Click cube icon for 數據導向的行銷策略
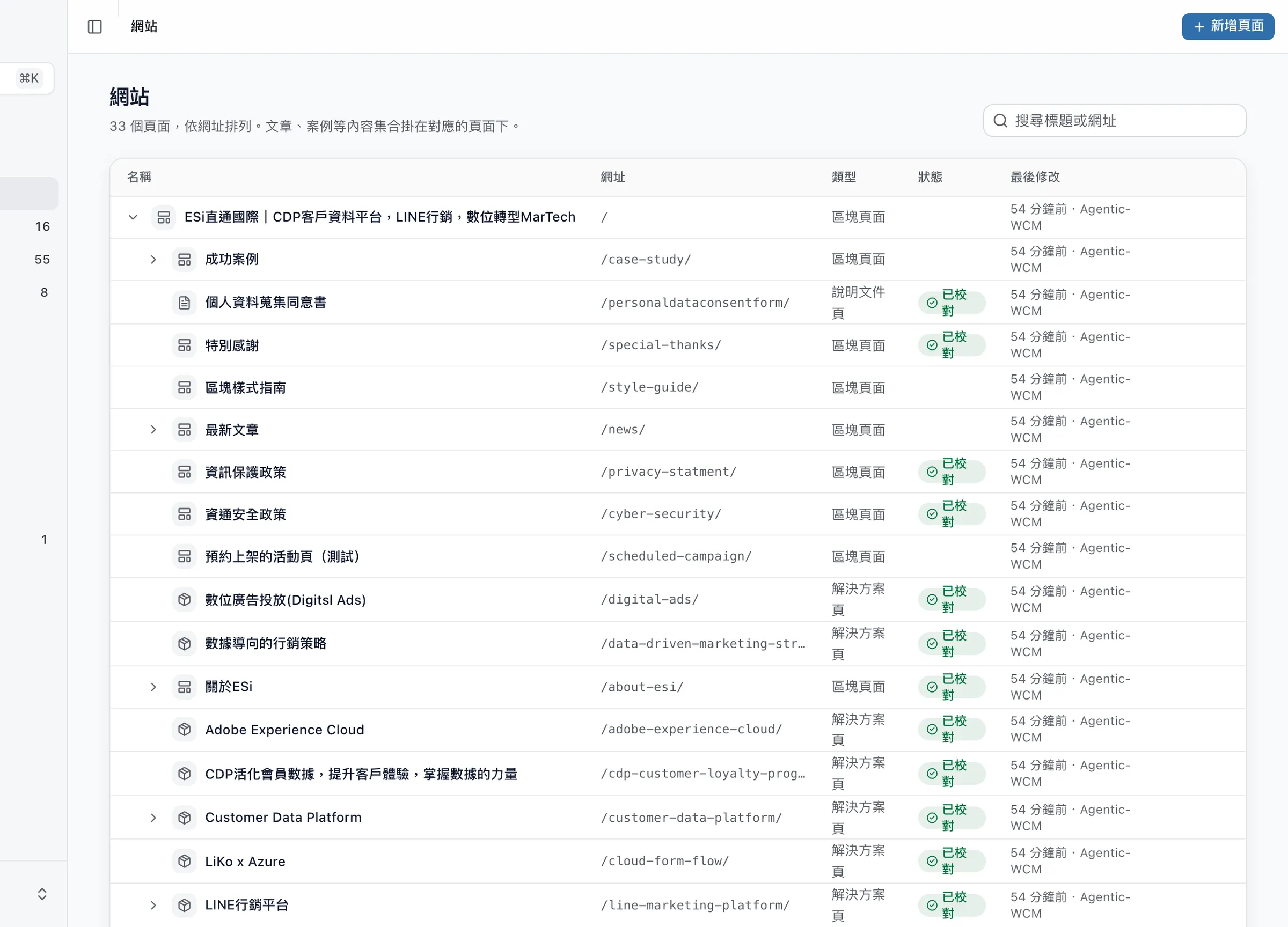Viewport: 1288px width, 927px height. click(x=184, y=643)
